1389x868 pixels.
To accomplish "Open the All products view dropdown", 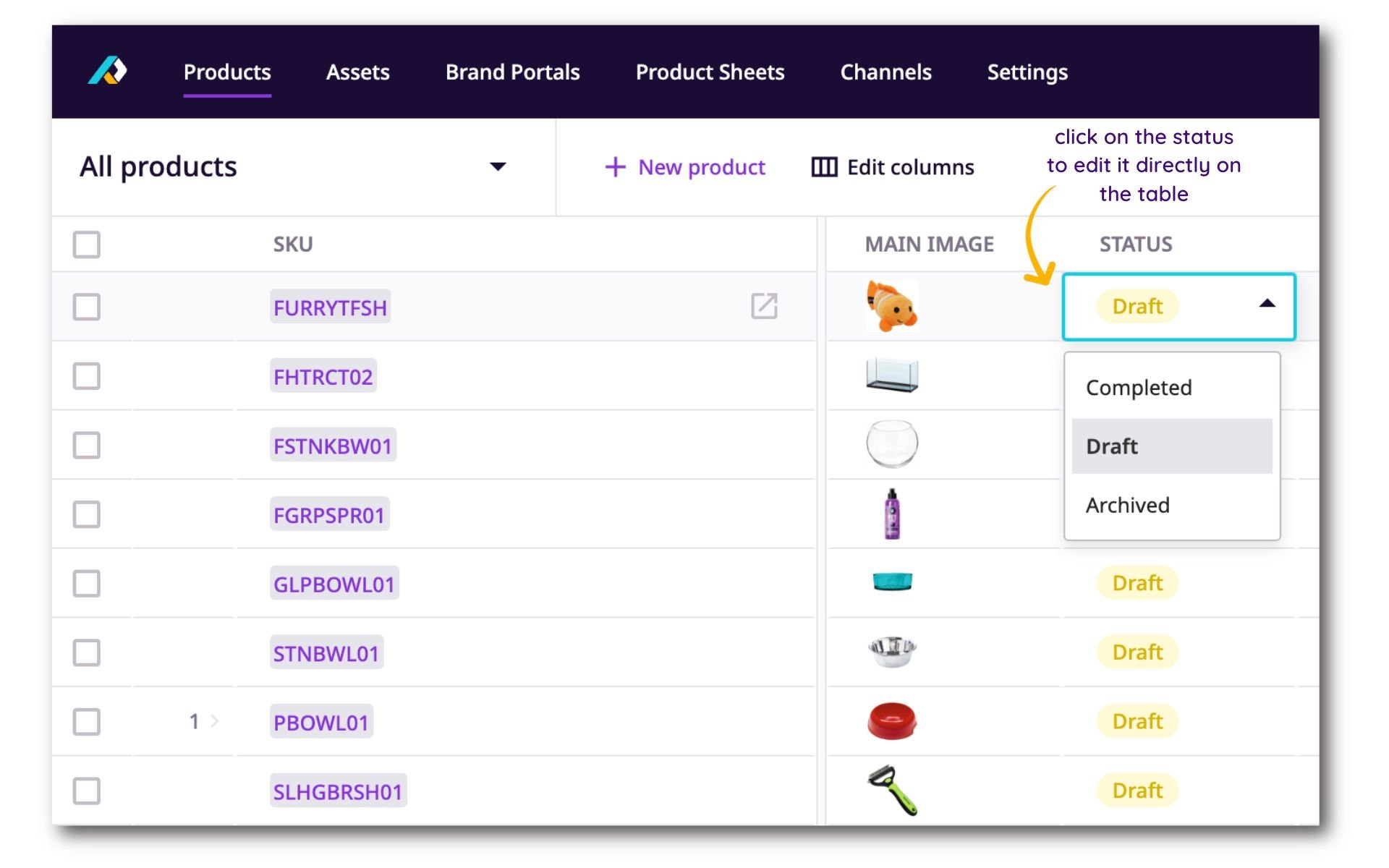I will pos(498,167).
